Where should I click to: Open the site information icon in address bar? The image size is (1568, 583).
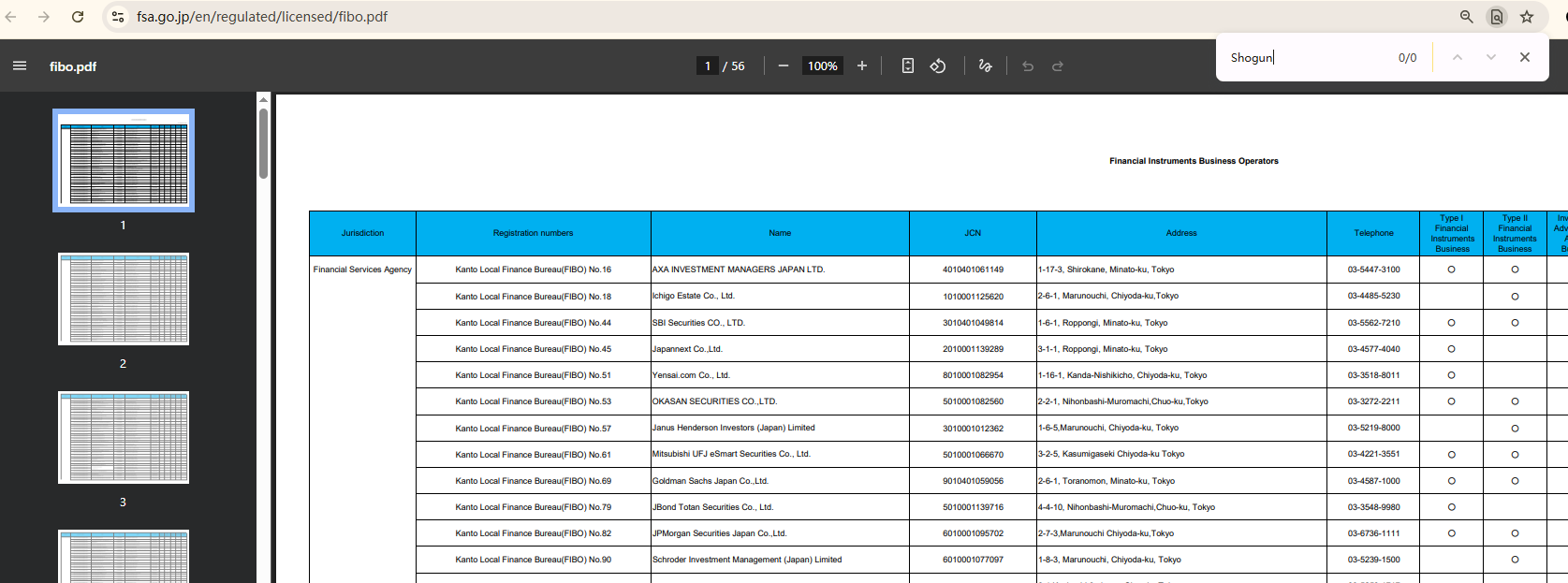click(118, 17)
